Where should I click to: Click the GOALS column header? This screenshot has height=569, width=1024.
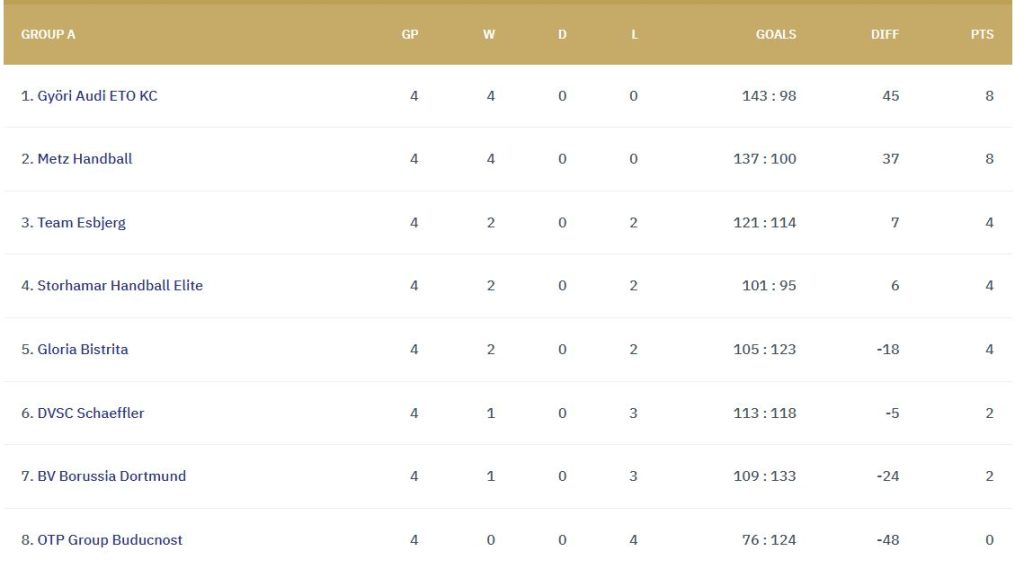pyautogui.click(x=776, y=34)
